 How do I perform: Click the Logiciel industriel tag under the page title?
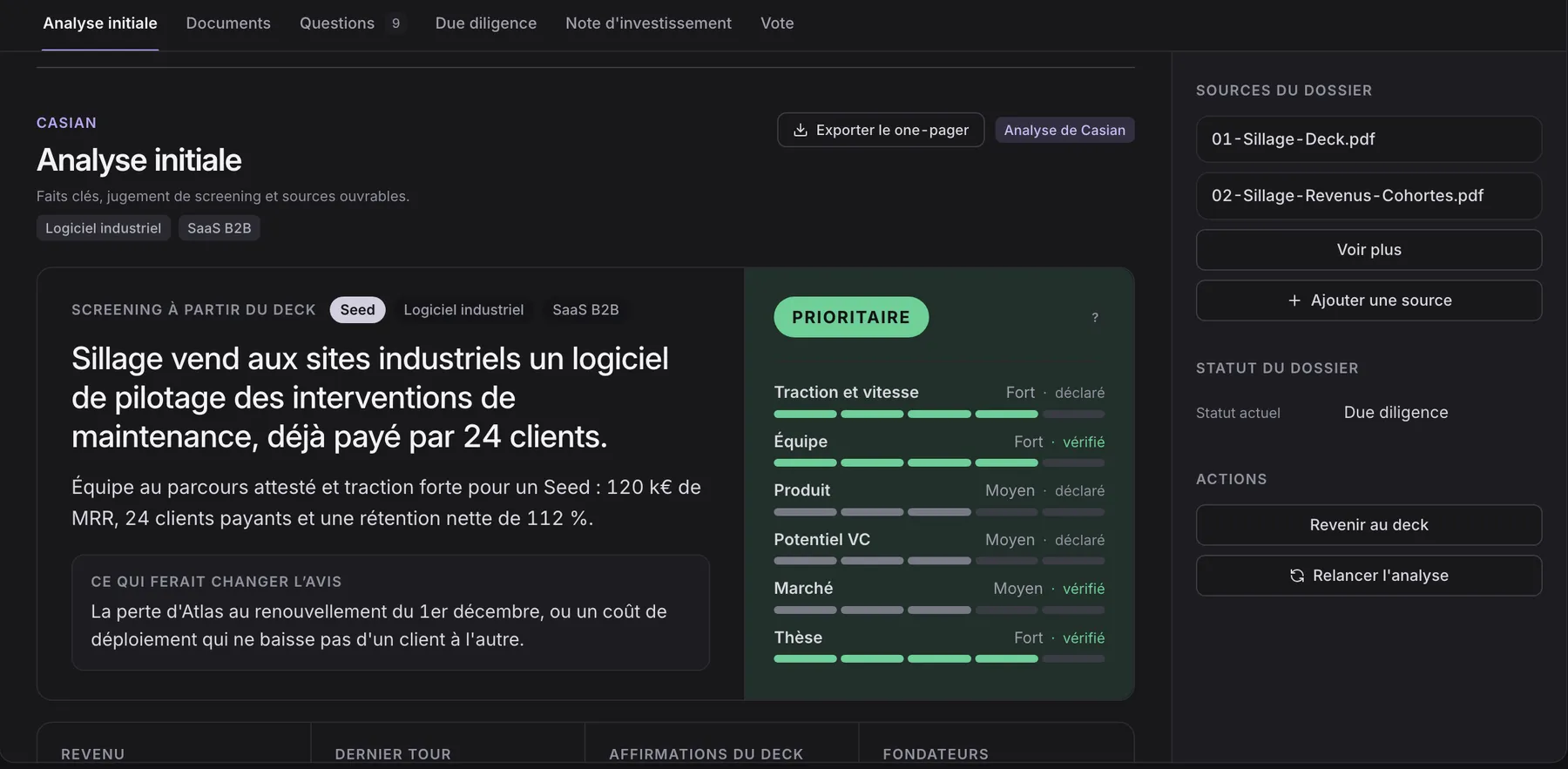click(104, 228)
